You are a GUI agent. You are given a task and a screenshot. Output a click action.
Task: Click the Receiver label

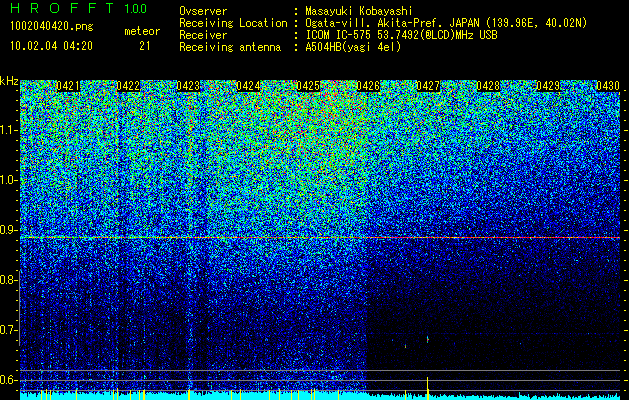pos(203,35)
